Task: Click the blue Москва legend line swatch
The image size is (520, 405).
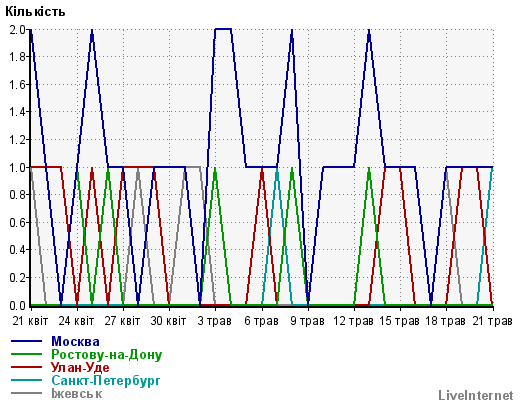Action: (26, 341)
